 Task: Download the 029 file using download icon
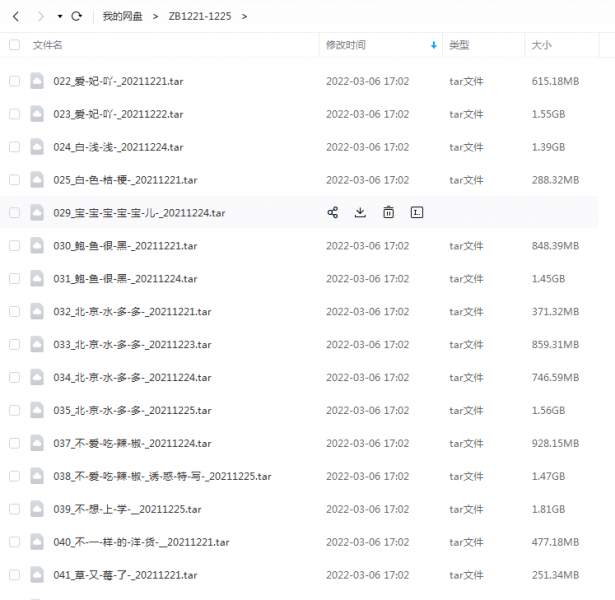[360, 213]
